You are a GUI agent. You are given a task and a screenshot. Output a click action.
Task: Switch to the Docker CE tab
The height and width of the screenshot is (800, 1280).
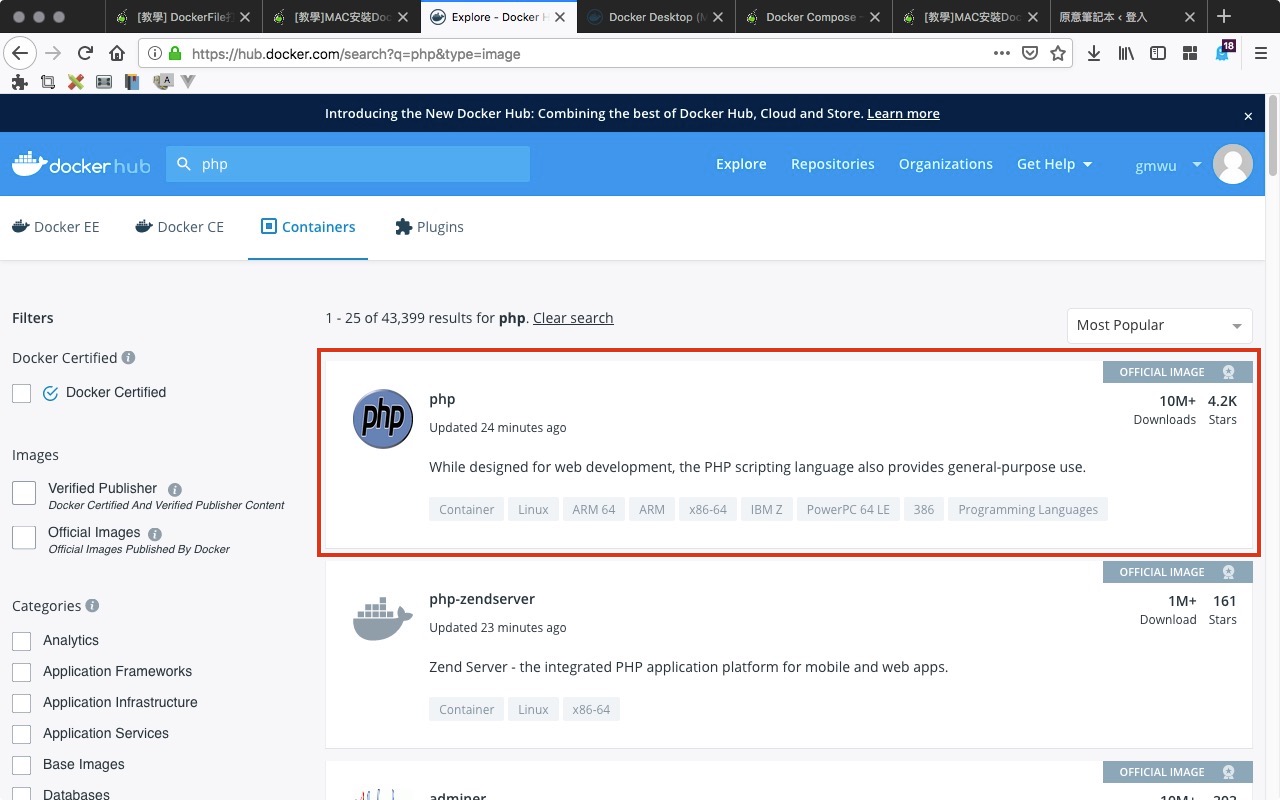pos(180,227)
